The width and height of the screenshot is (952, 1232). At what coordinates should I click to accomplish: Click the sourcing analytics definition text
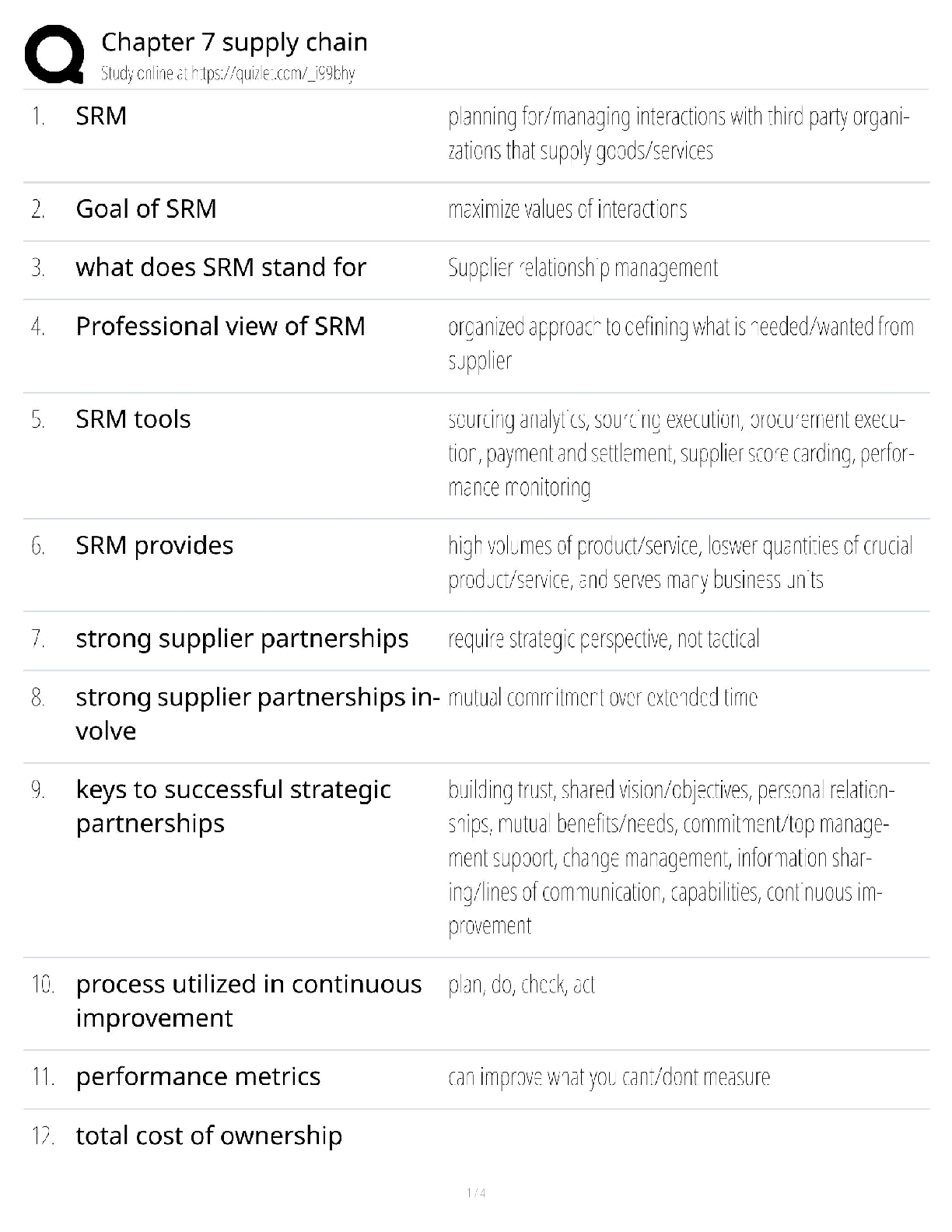point(680,453)
